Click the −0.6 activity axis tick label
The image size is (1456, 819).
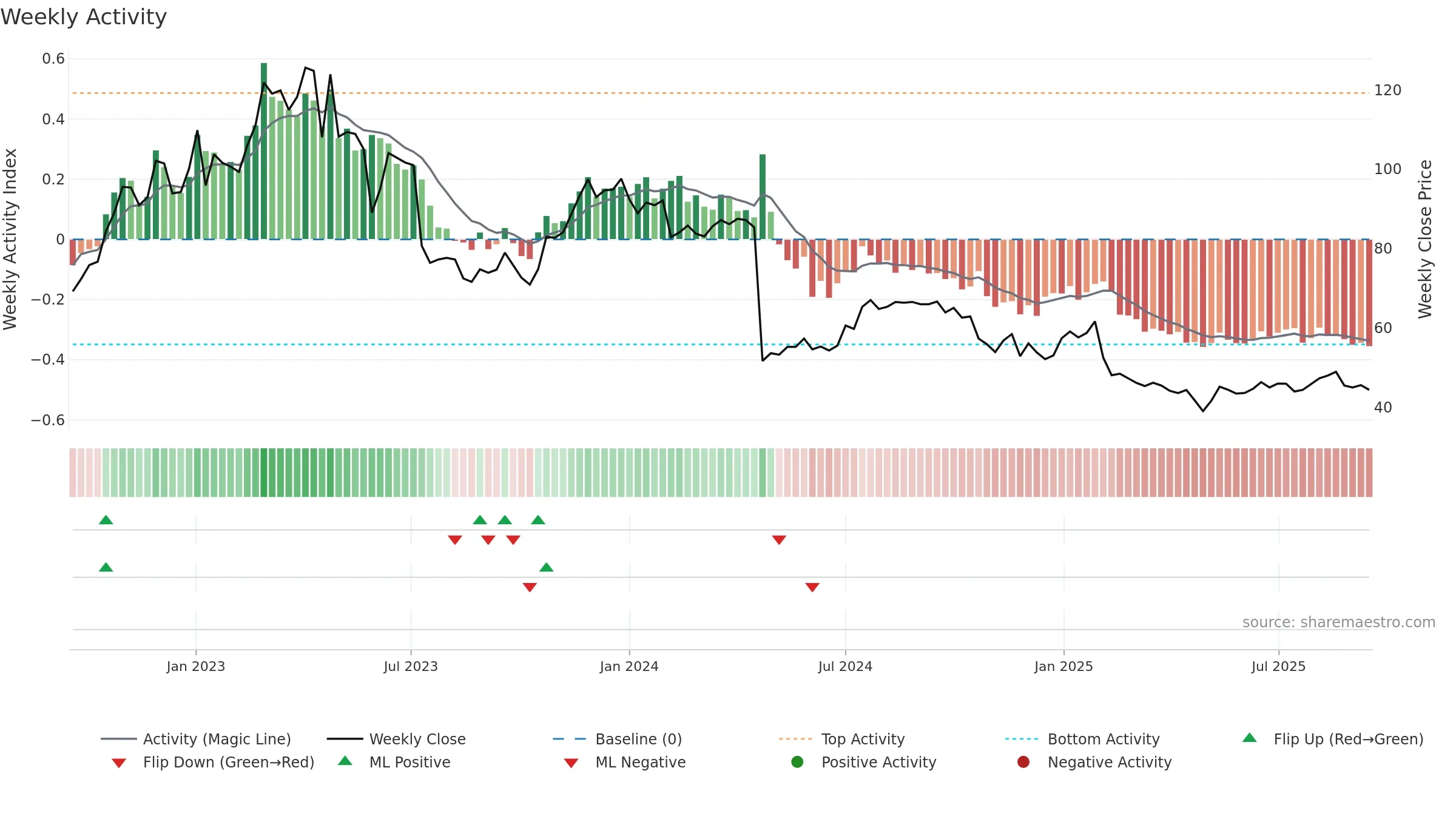click(x=48, y=420)
